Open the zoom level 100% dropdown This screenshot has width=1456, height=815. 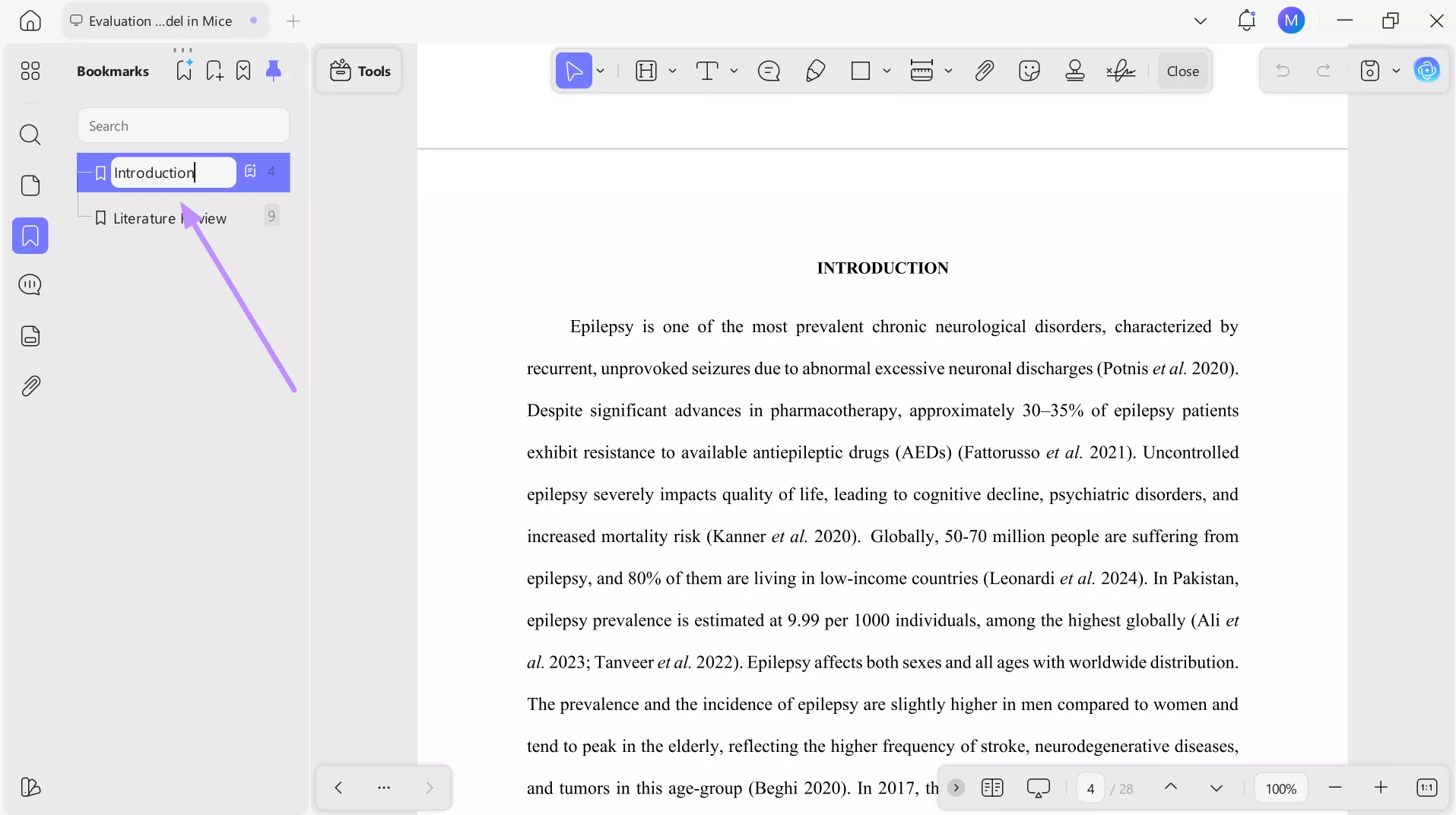tap(1281, 788)
